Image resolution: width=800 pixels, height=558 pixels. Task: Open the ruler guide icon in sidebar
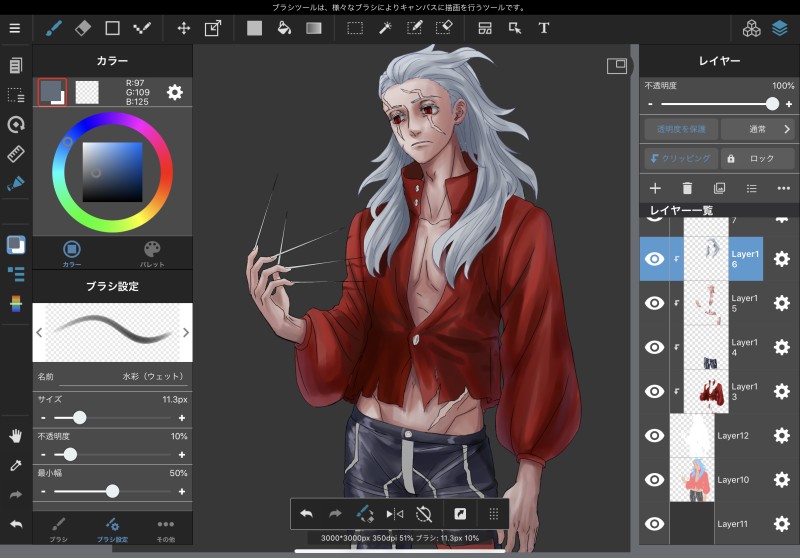tap(16, 154)
